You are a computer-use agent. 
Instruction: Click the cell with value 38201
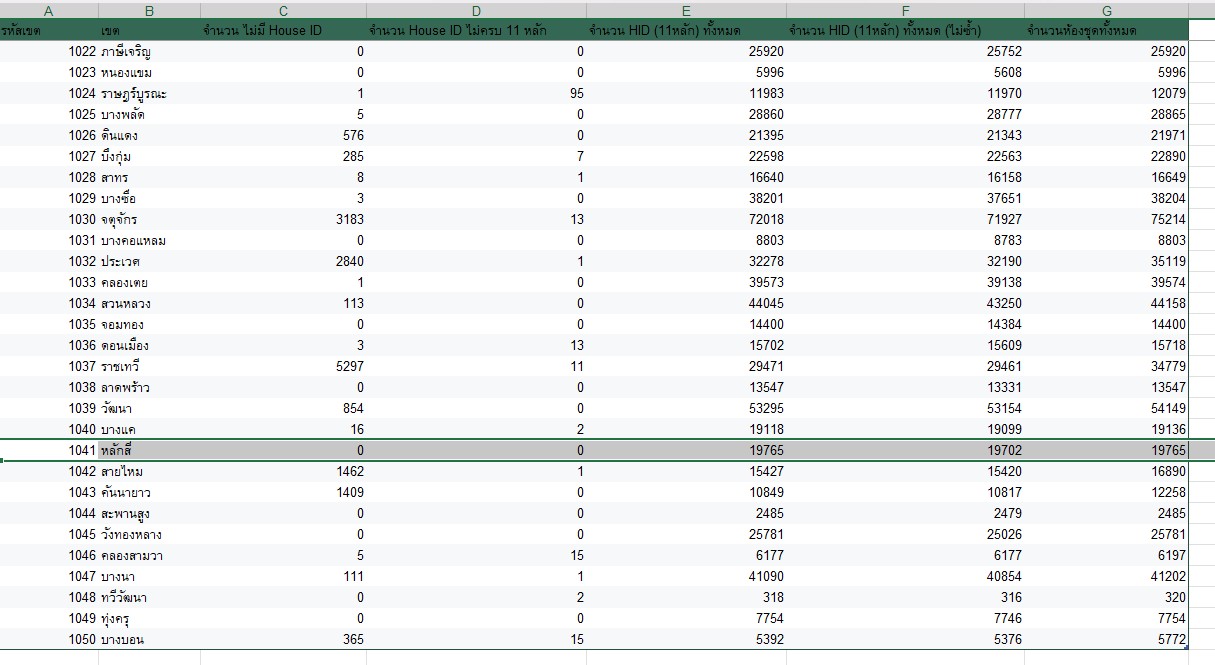[686, 198]
